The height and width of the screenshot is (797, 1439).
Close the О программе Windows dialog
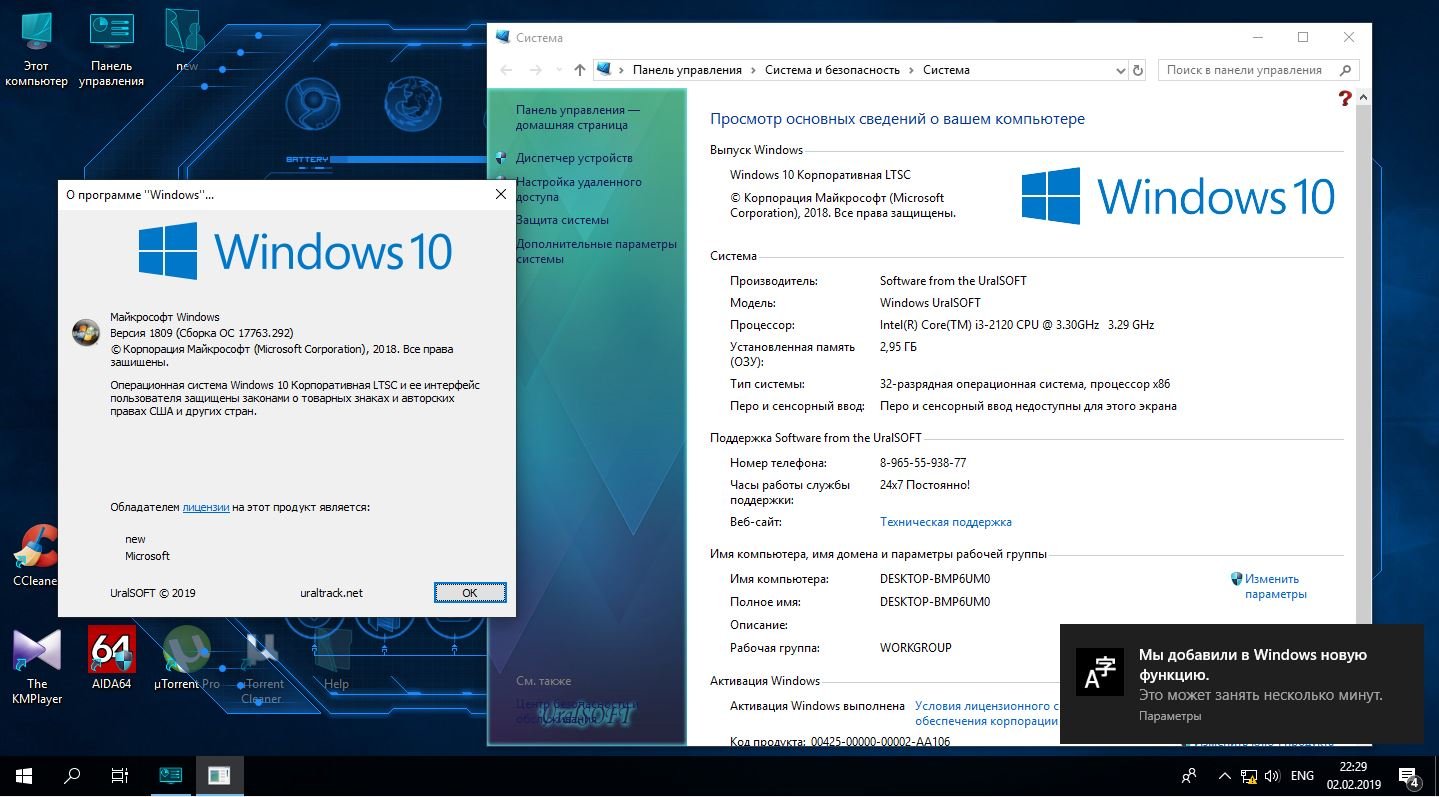[x=501, y=194]
